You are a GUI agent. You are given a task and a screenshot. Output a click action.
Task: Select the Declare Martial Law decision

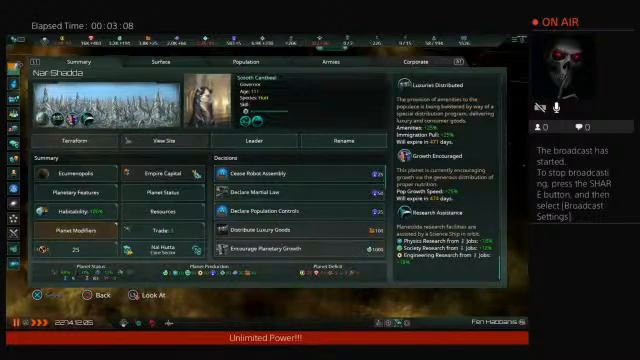click(299, 192)
